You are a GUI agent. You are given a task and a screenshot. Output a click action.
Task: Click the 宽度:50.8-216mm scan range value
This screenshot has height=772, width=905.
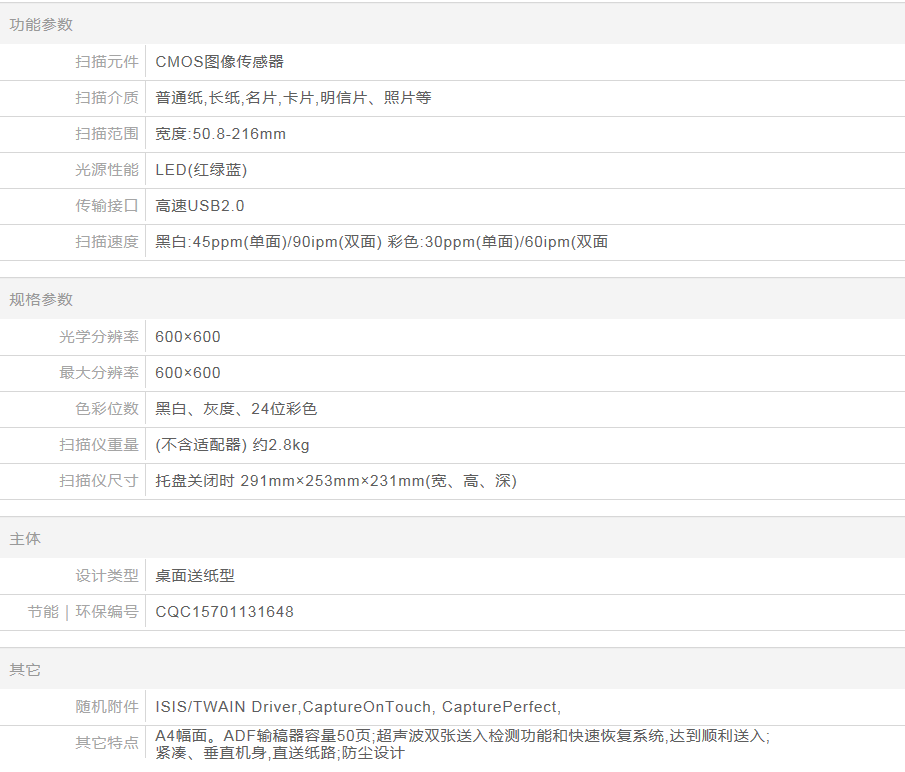[220, 134]
